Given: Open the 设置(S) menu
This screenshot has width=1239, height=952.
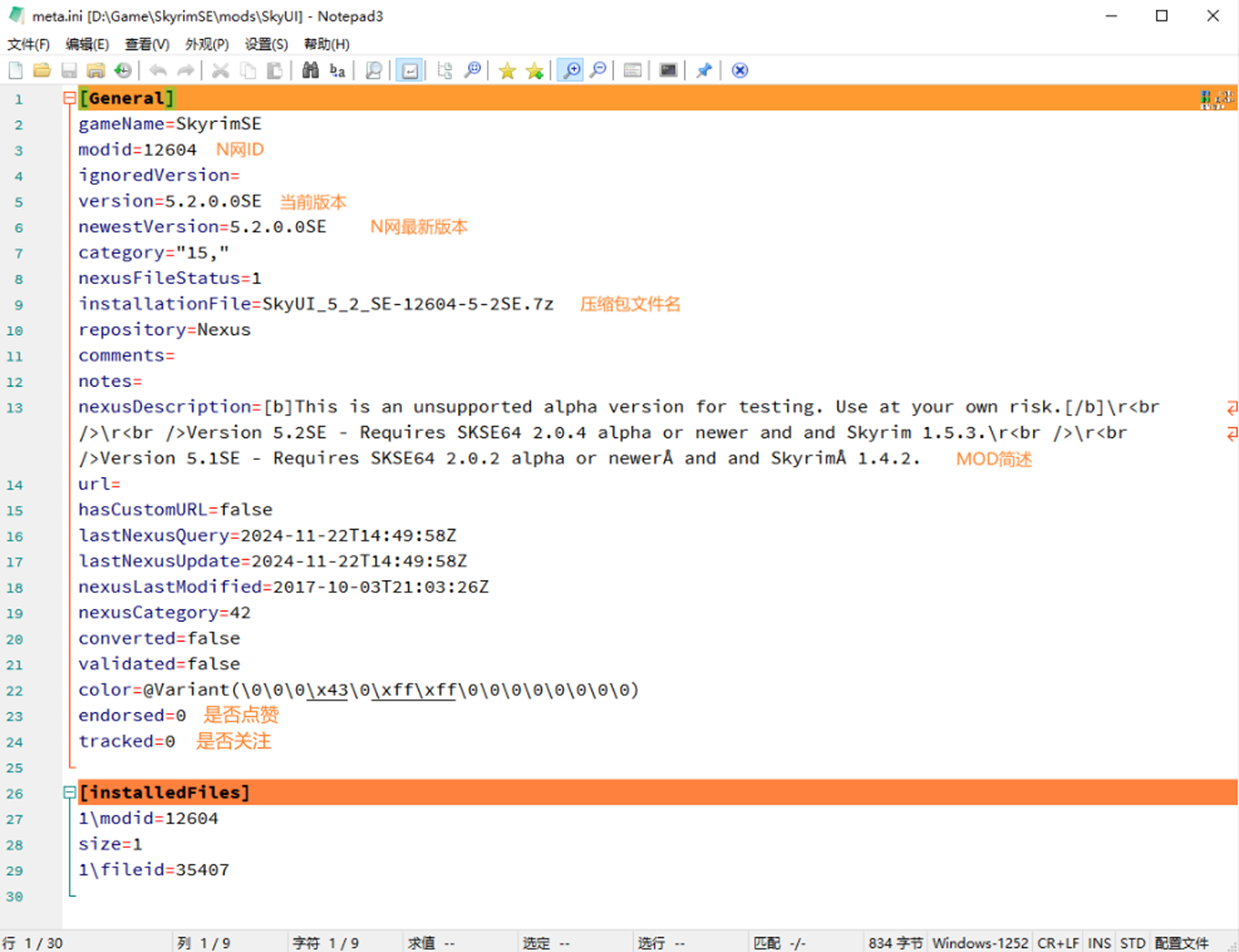Looking at the screenshot, I should (x=266, y=44).
